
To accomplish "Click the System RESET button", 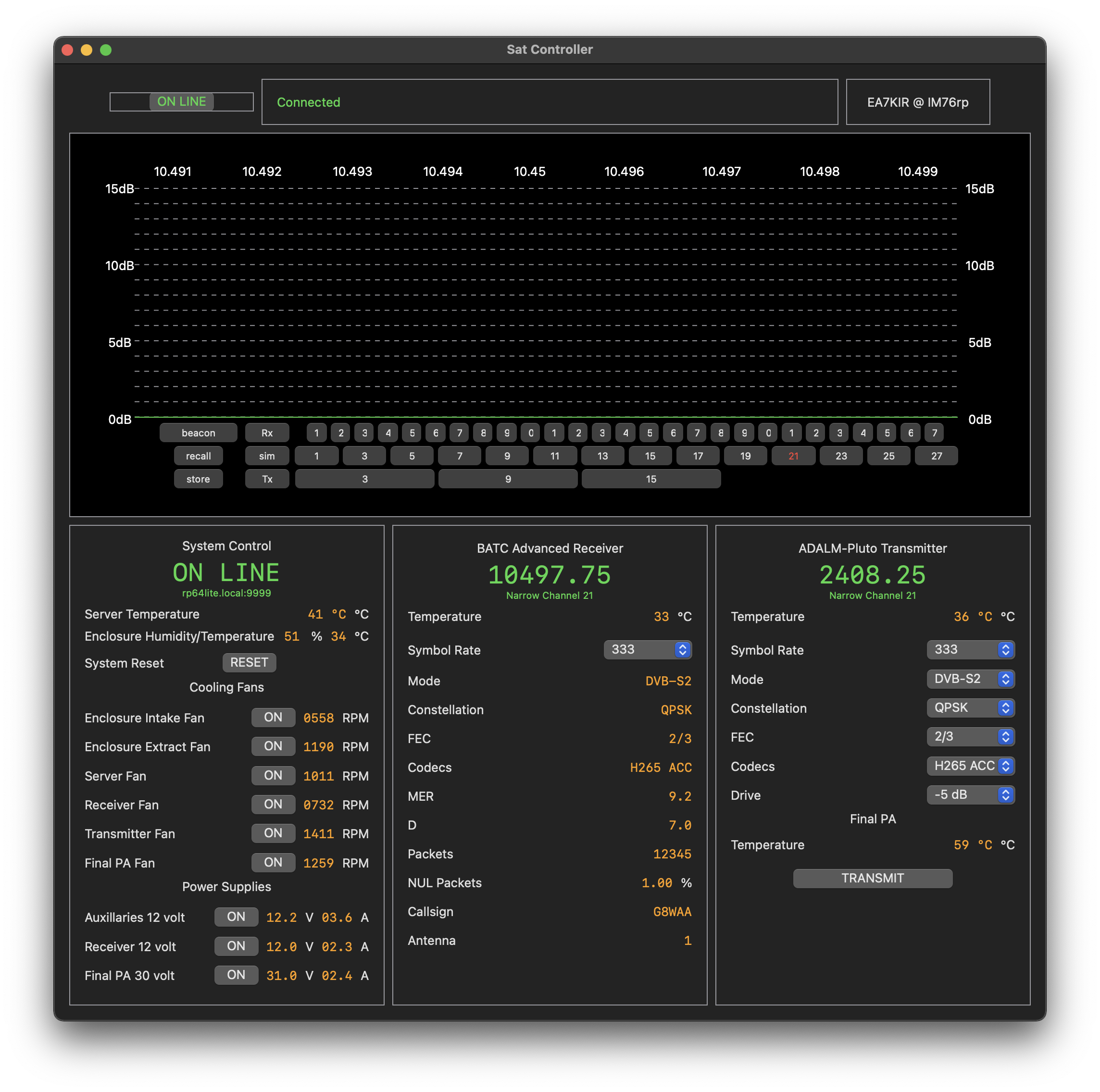I will 249,662.
